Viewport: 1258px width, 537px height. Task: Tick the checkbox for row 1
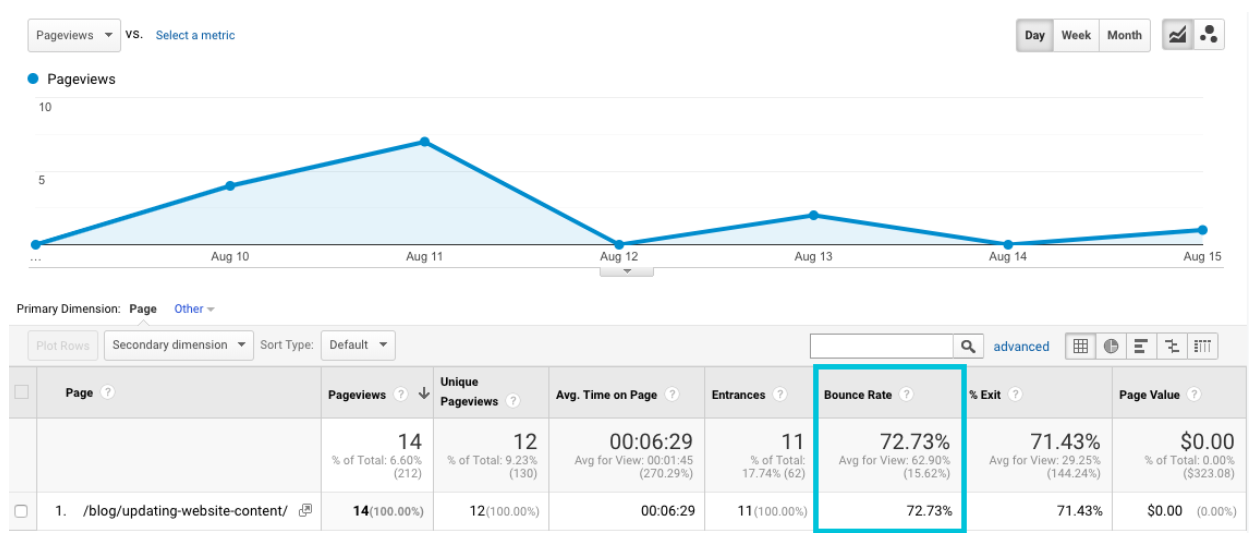click(x=21, y=511)
